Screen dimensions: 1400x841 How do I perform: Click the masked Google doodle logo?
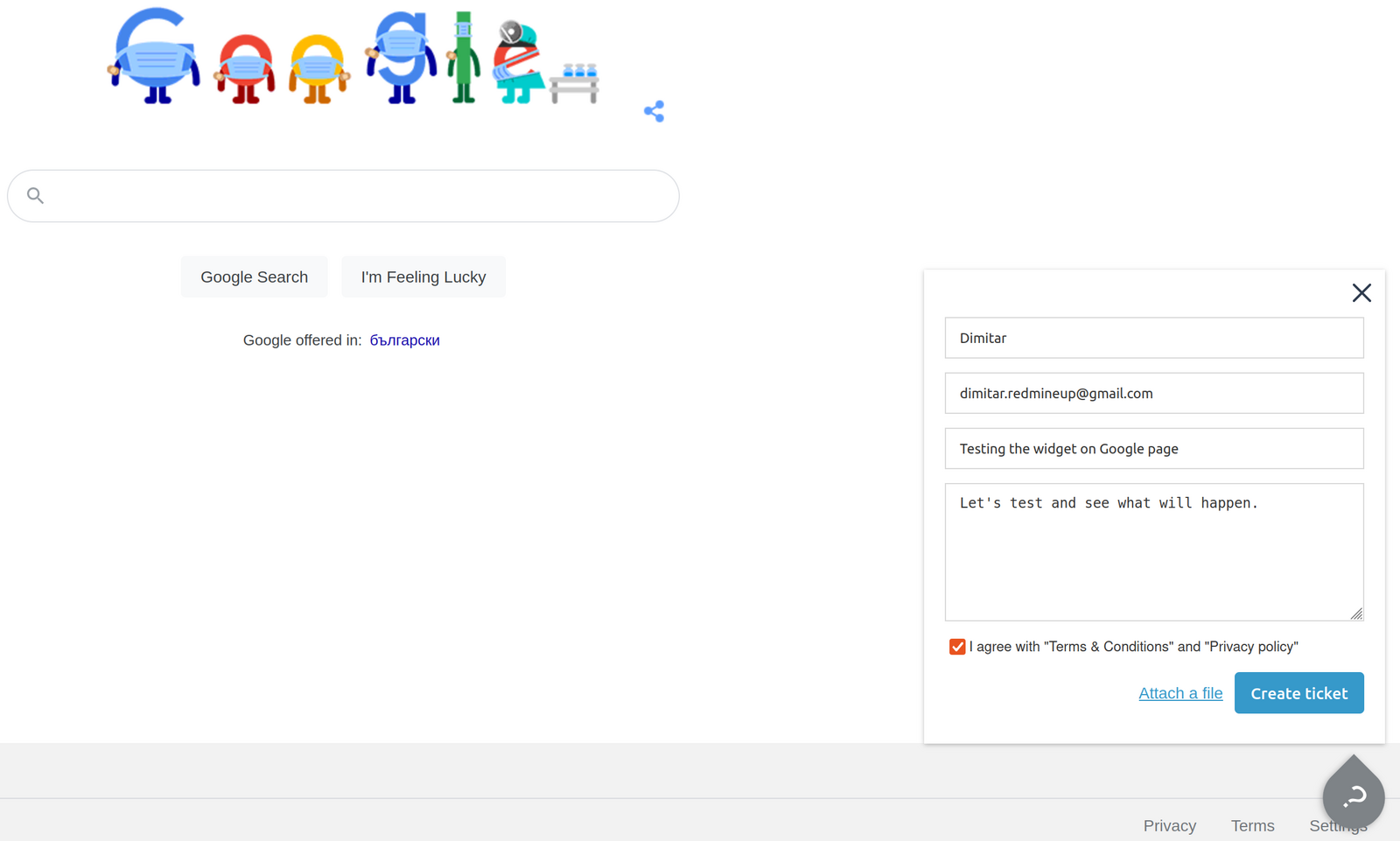tap(350, 57)
